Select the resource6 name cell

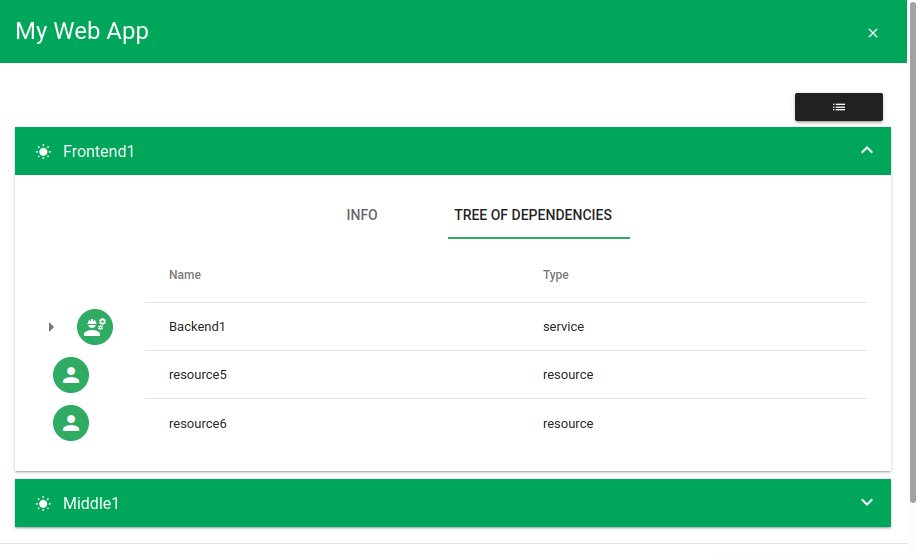coord(198,424)
